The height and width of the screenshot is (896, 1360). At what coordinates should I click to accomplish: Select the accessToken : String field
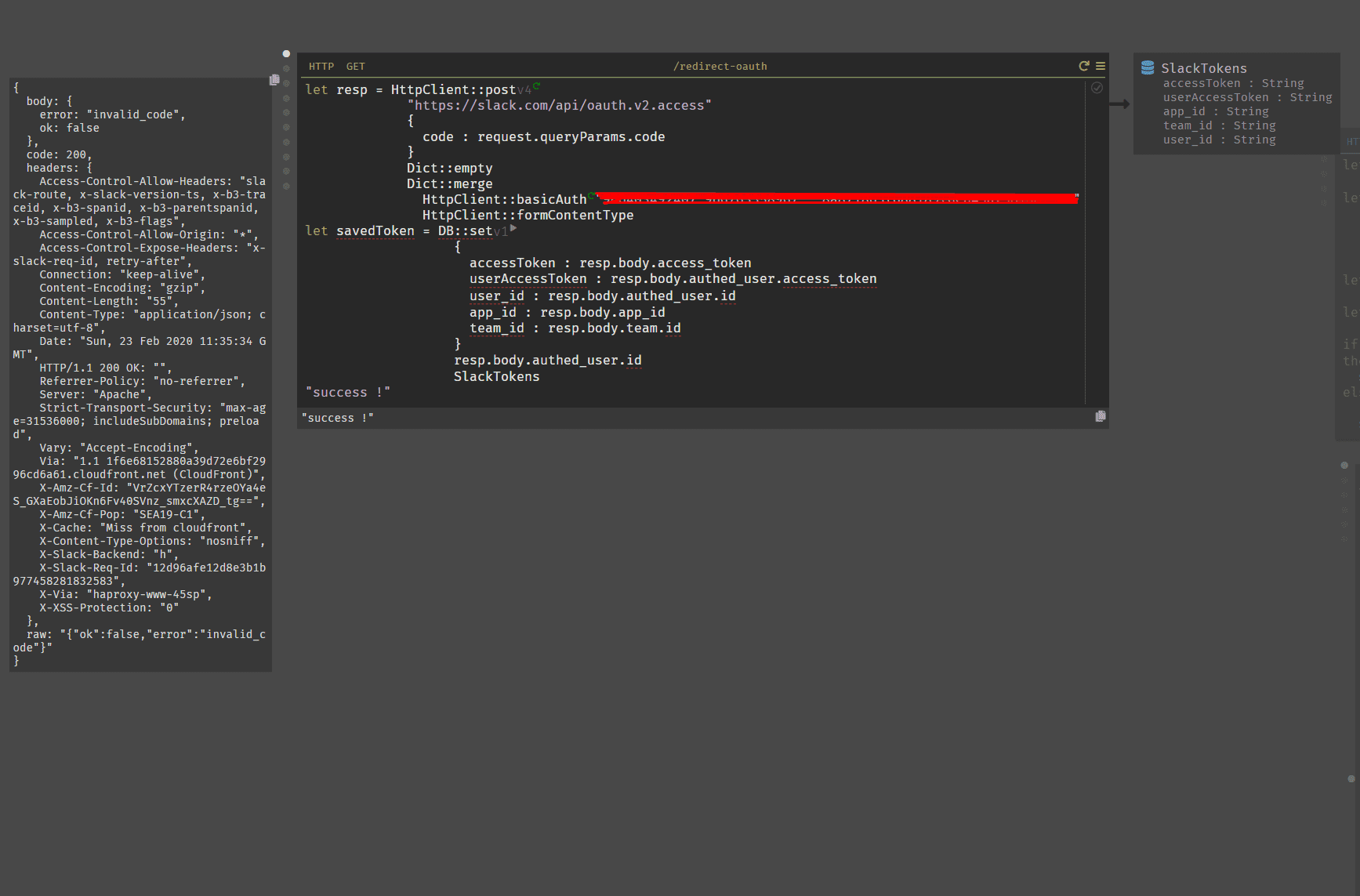click(1234, 83)
